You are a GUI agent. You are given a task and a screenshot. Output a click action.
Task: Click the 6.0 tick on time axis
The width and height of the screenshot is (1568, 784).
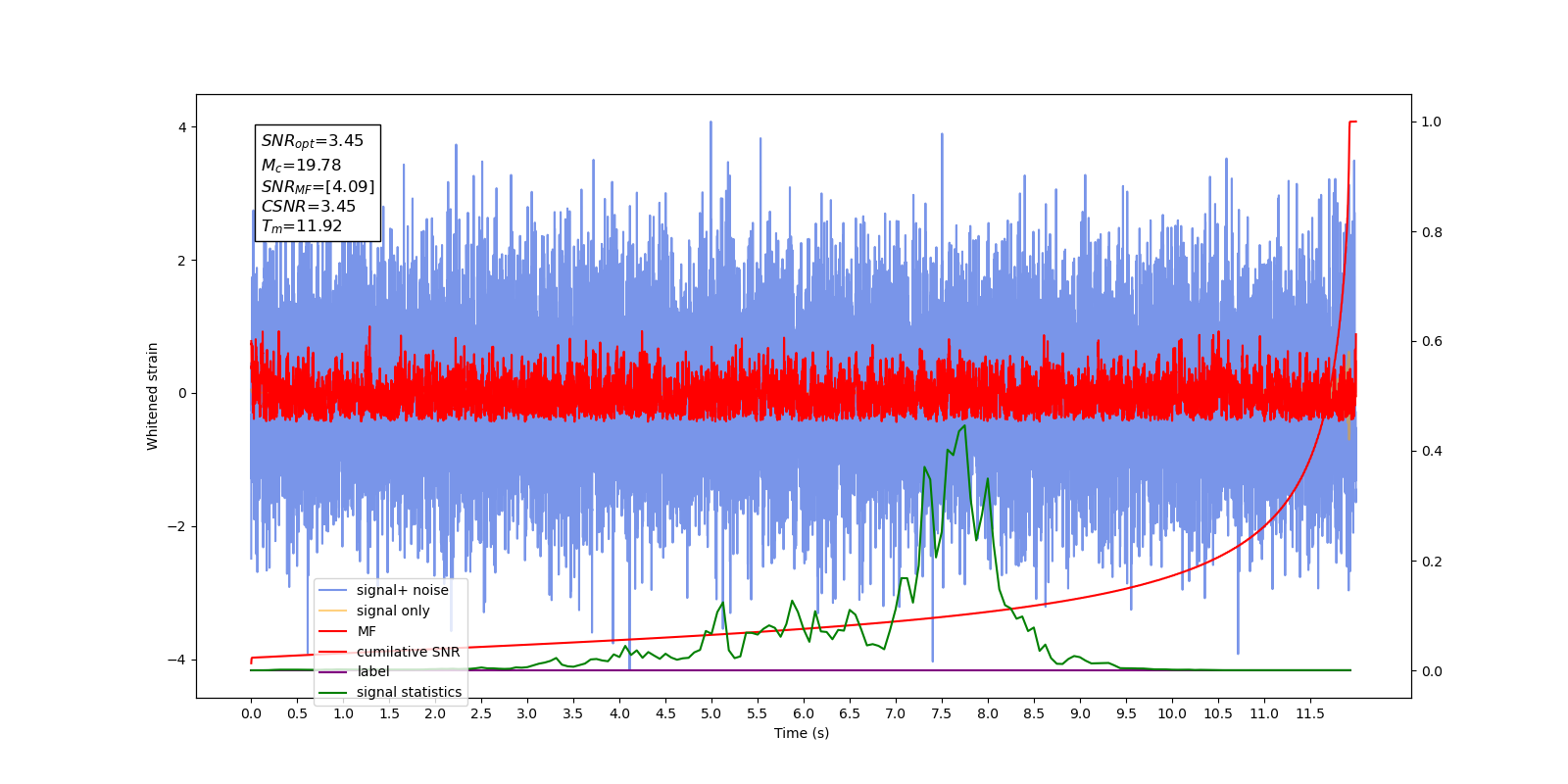(804, 713)
